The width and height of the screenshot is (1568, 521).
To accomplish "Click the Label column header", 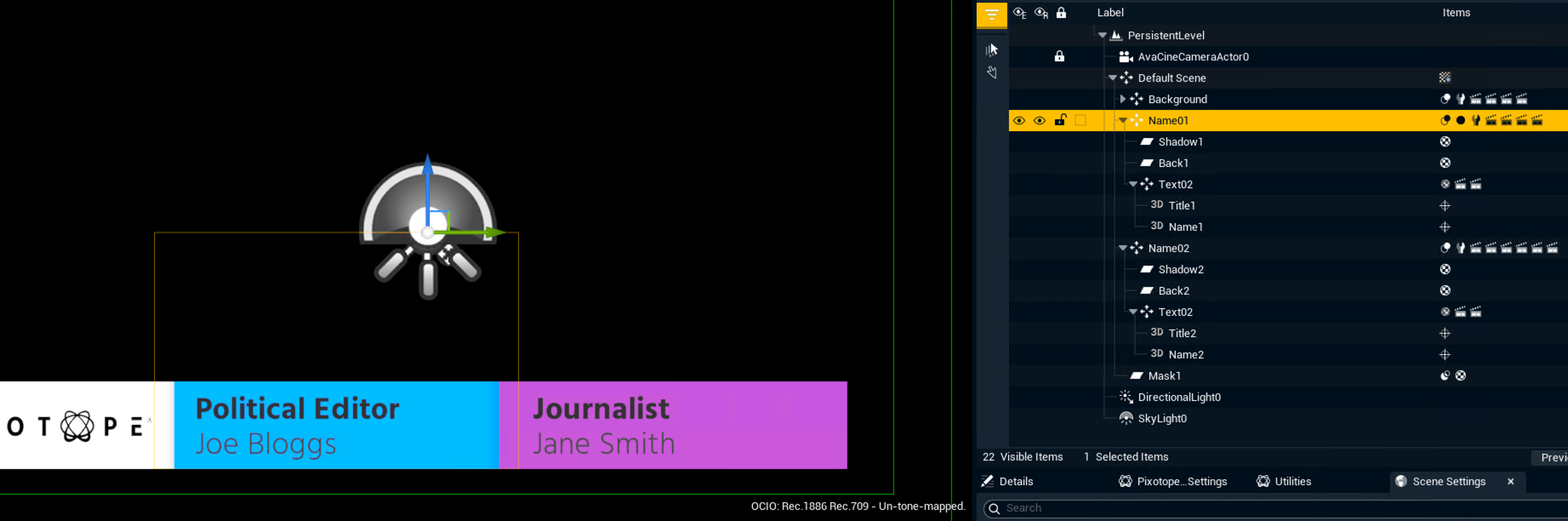I will pyautogui.click(x=1110, y=13).
